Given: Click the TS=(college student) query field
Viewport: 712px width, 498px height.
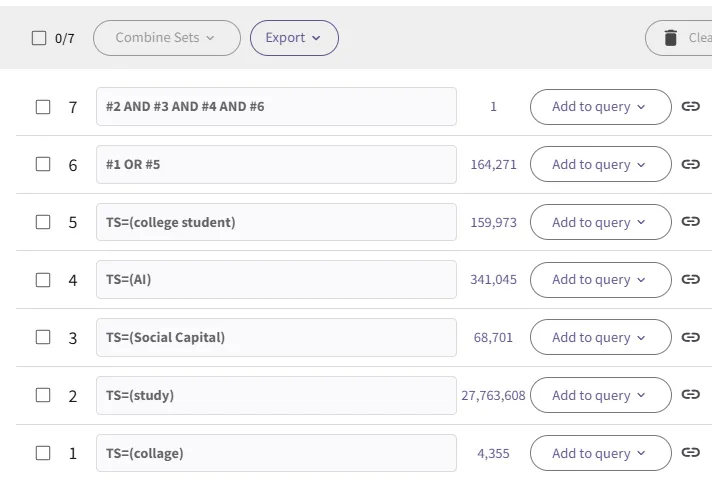Looking at the screenshot, I should 276,222.
